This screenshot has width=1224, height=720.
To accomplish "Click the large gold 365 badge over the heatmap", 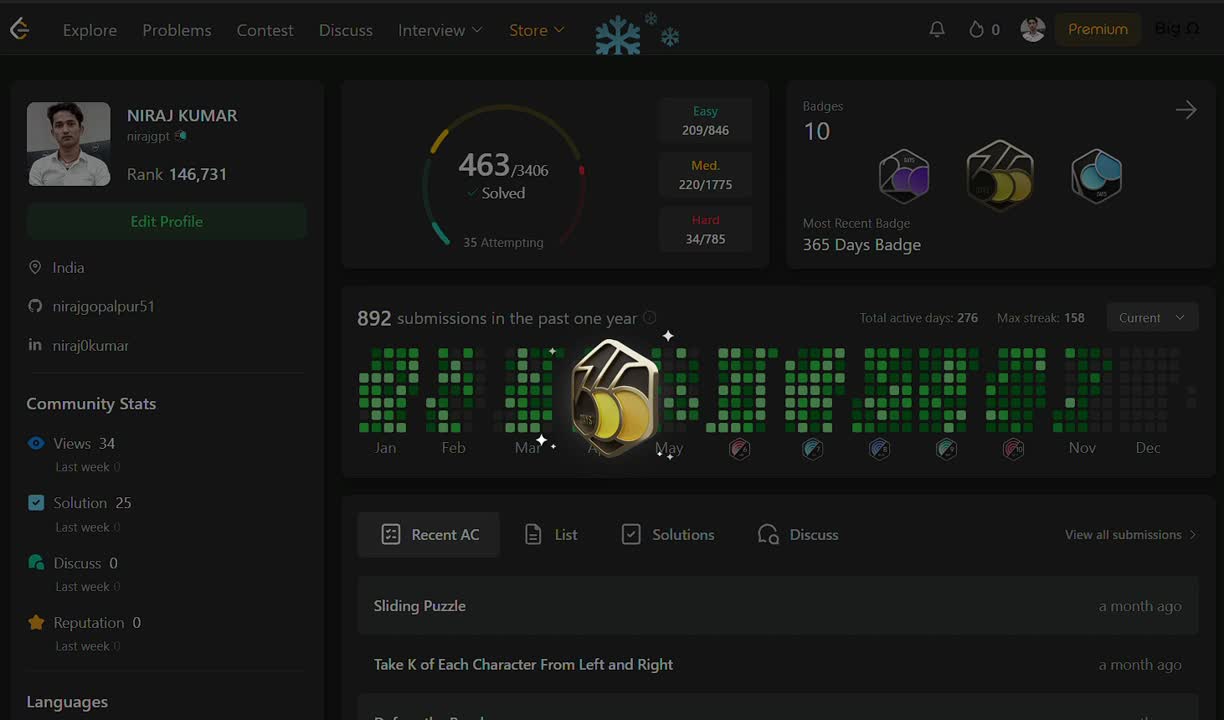I will pos(615,397).
